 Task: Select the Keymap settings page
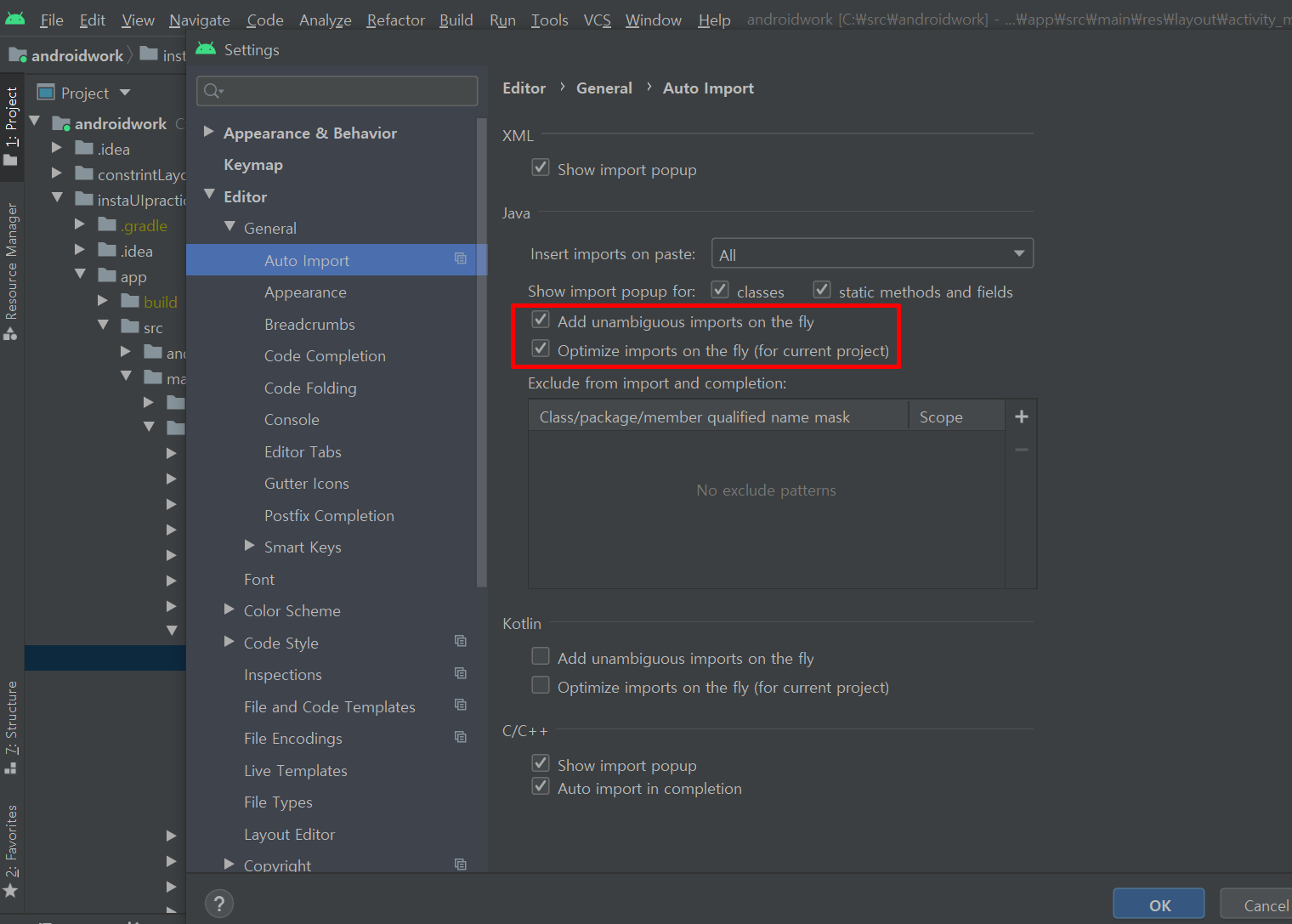[x=253, y=164]
